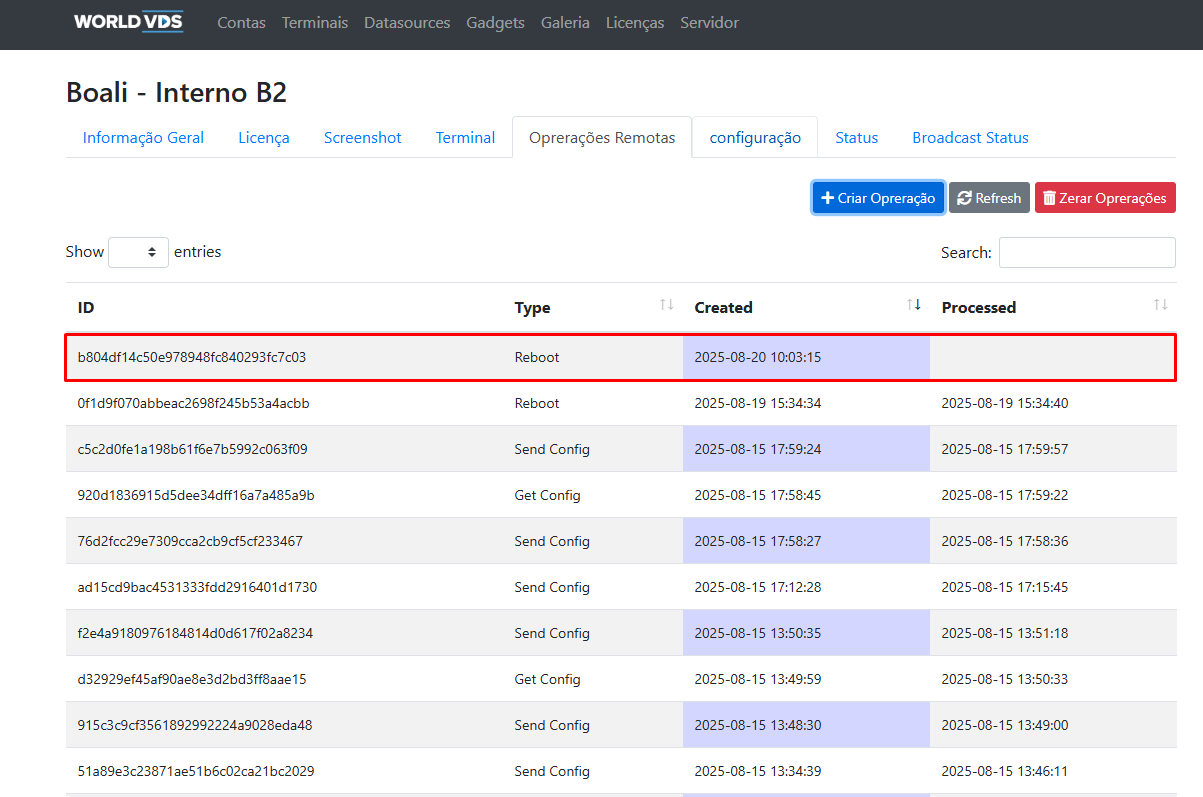Select ID 915c3c9cf3561892992224a9028eda48
1203x797 pixels.
[194, 725]
